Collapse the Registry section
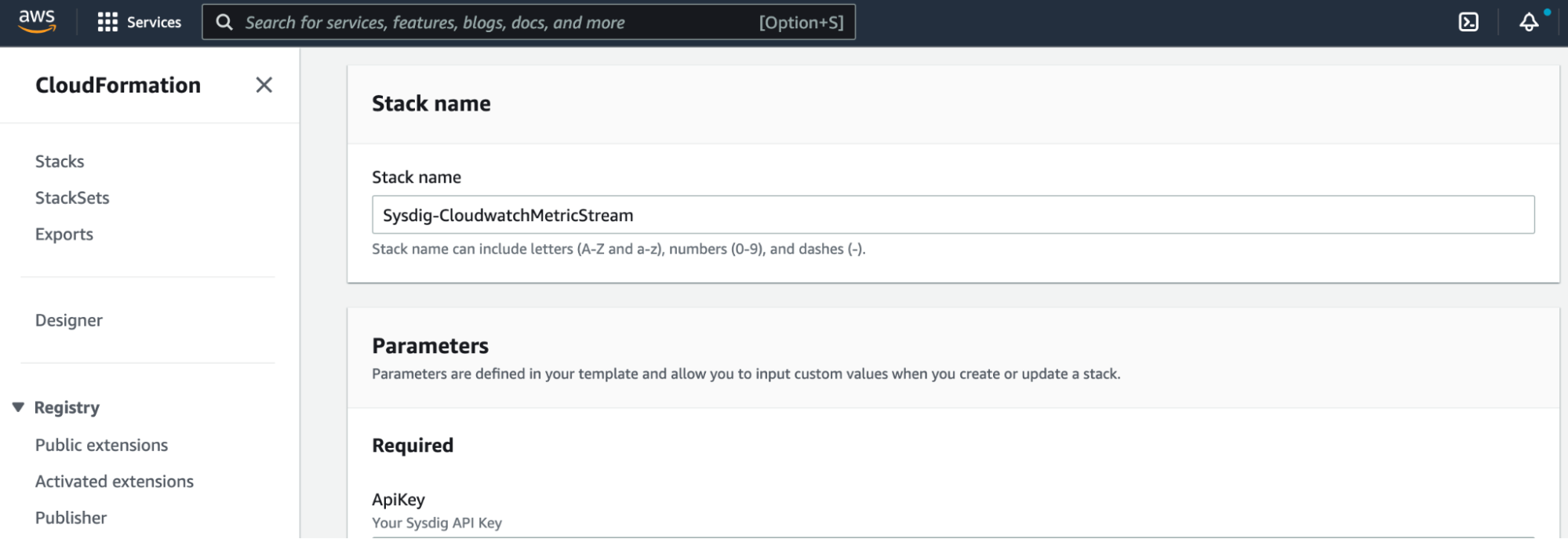1568x539 pixels. [17, 406]
